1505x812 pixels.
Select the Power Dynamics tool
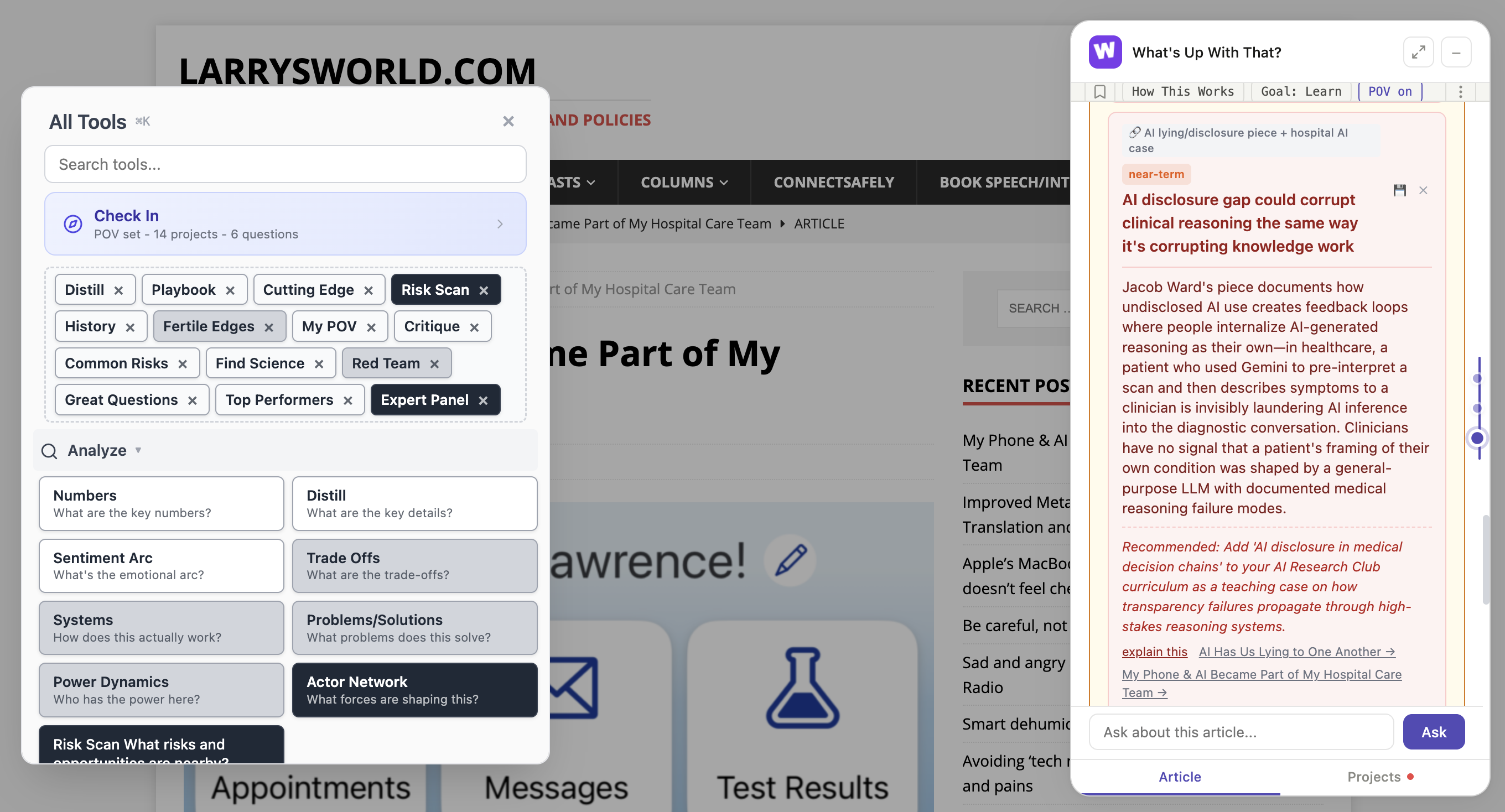(x=161, y=690)
